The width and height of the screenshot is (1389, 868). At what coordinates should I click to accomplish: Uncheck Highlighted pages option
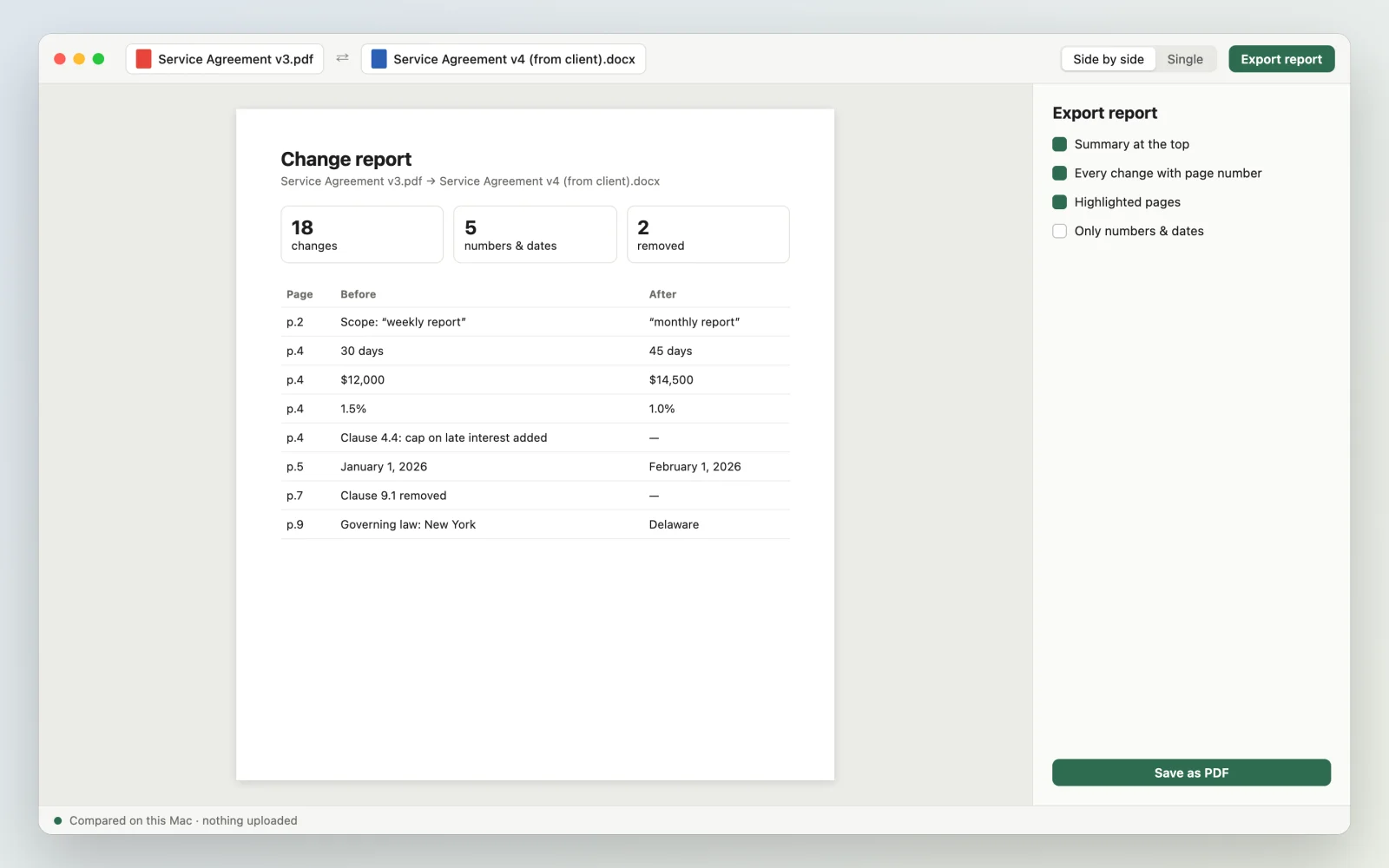coord(1059,202)
